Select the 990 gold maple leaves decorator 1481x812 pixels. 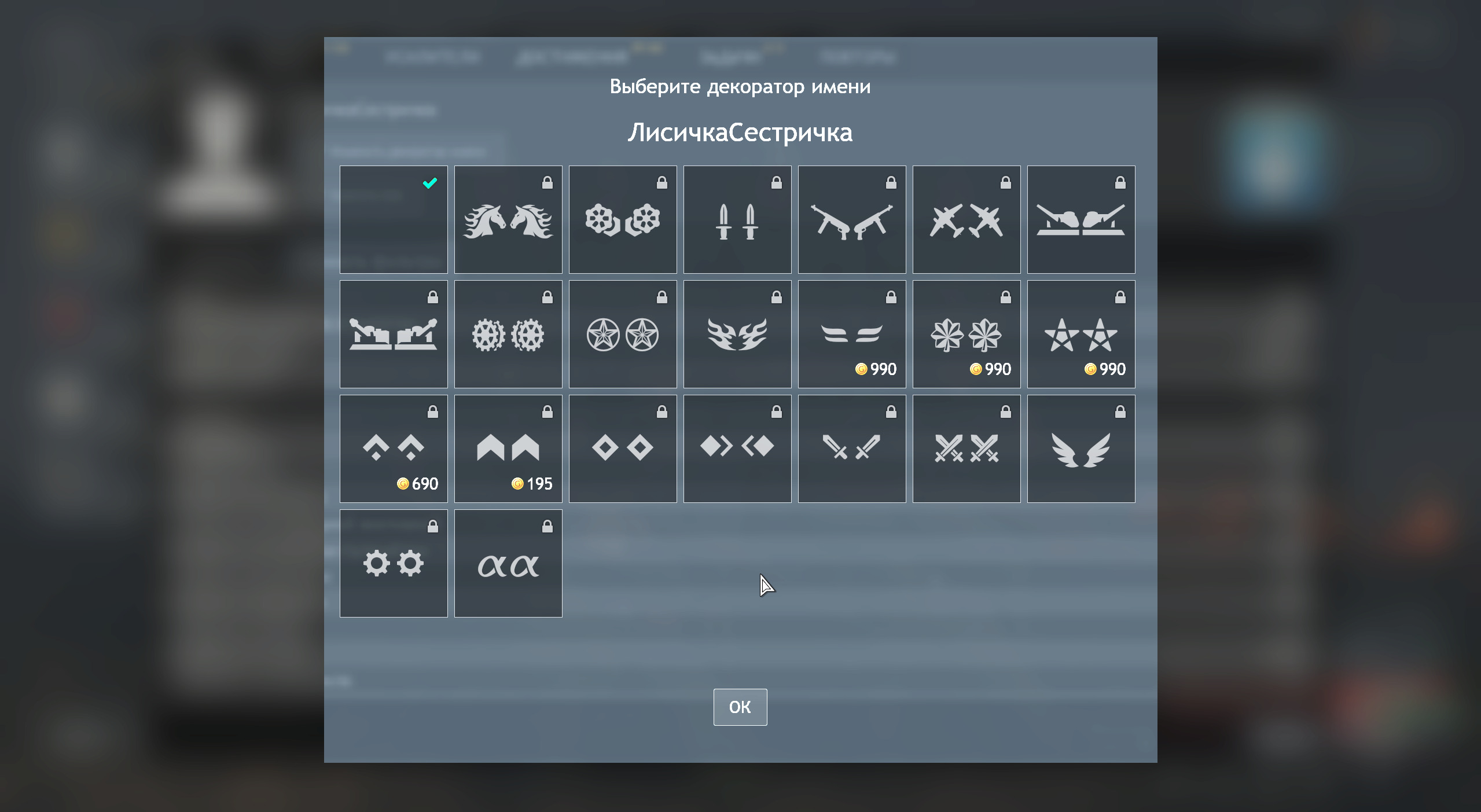pos(966,335)
